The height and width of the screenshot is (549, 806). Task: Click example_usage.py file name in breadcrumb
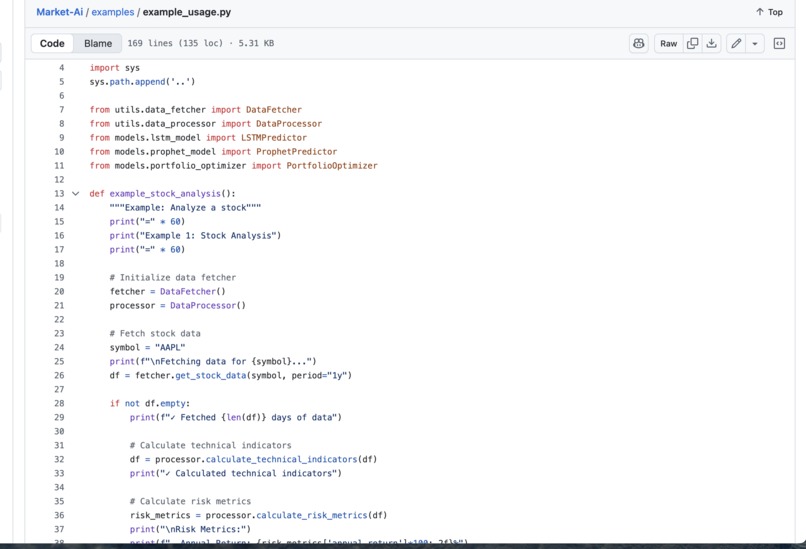click(187, 12)
